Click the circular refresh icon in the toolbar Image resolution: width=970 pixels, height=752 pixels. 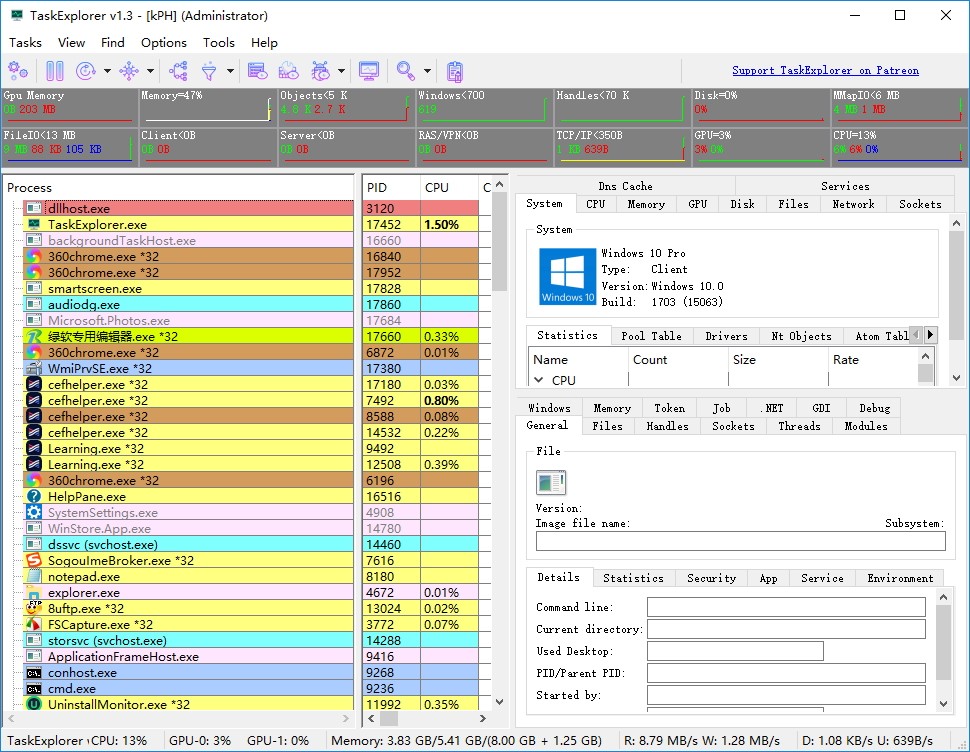click(x=85, y=71)
